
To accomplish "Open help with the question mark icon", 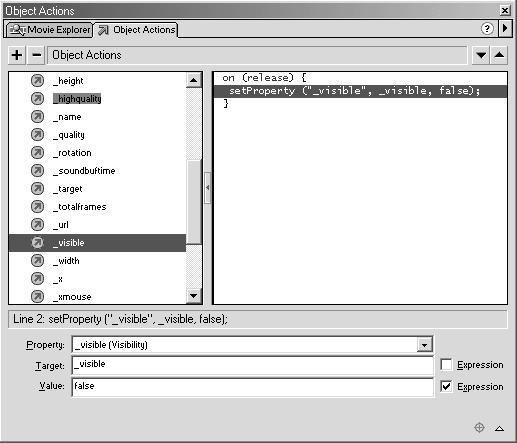I will pos(487,29).
